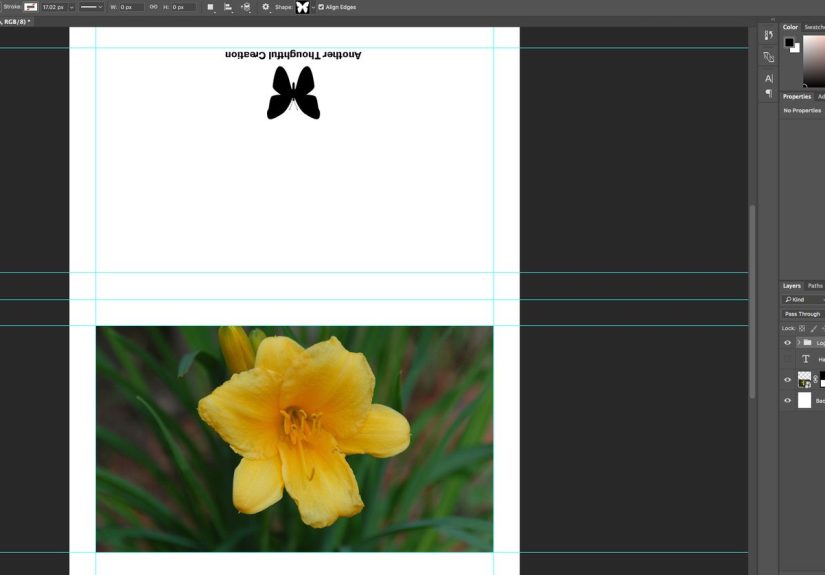Select the RGB/8 document tab
This screenshot has width=825, height=575.
coord(16,22)
